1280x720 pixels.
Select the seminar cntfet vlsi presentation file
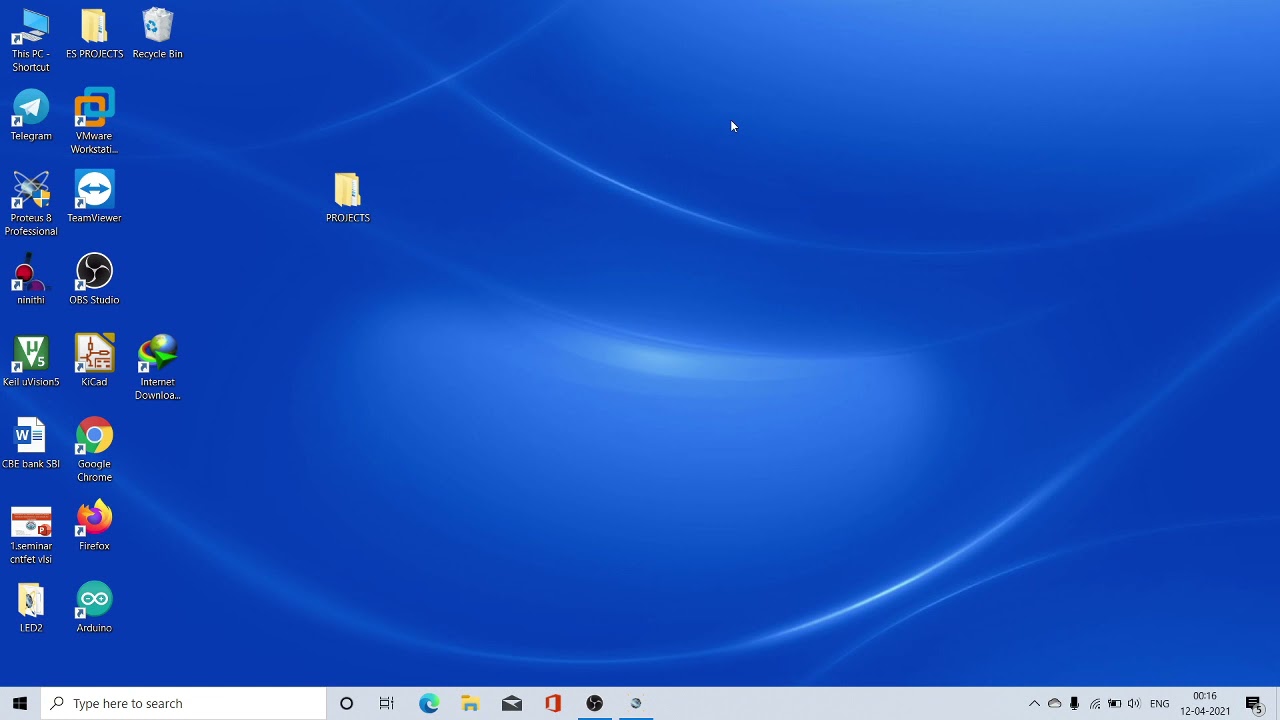pos(31,536)
